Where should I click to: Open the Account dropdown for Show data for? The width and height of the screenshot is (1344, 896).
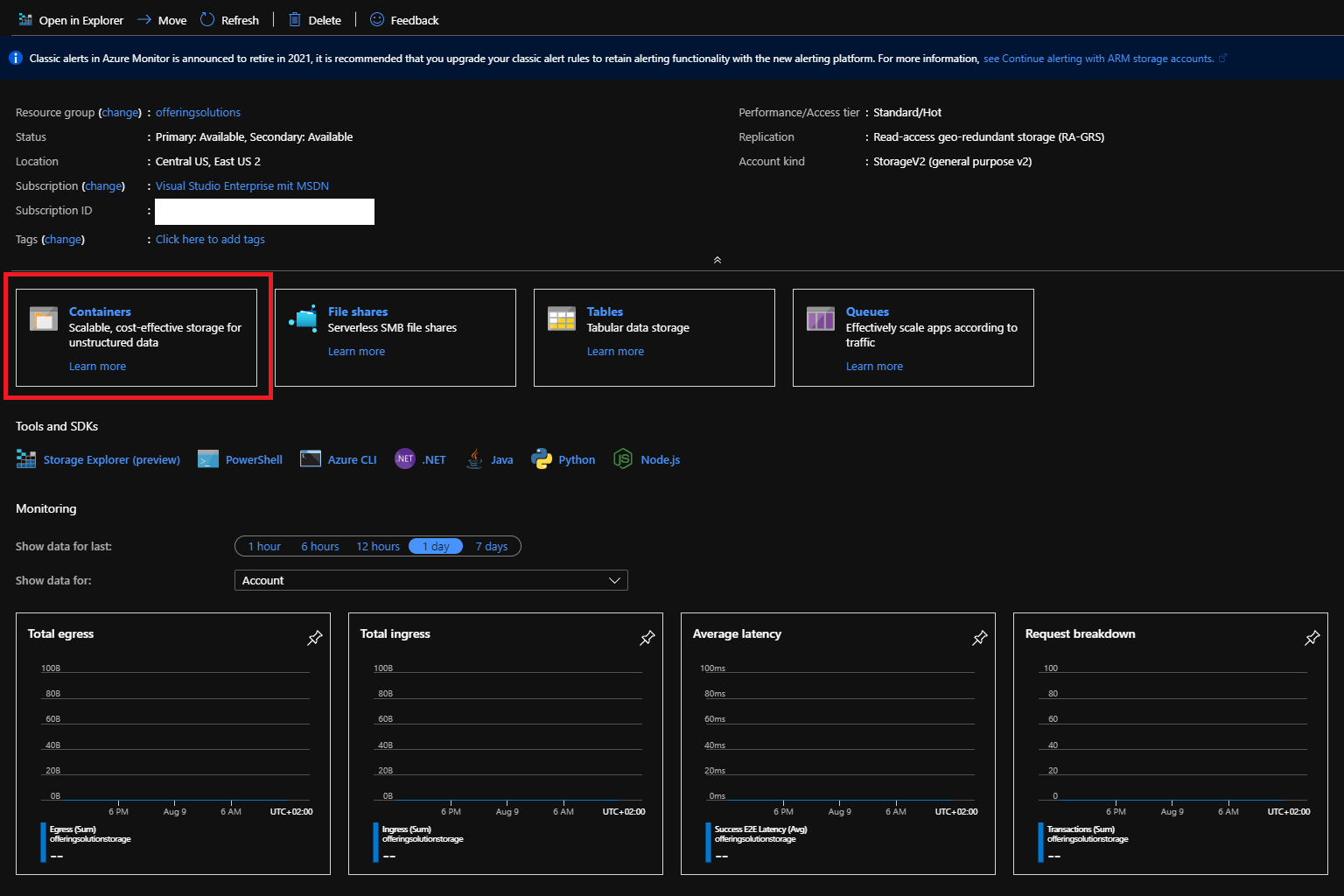(431, 580)
